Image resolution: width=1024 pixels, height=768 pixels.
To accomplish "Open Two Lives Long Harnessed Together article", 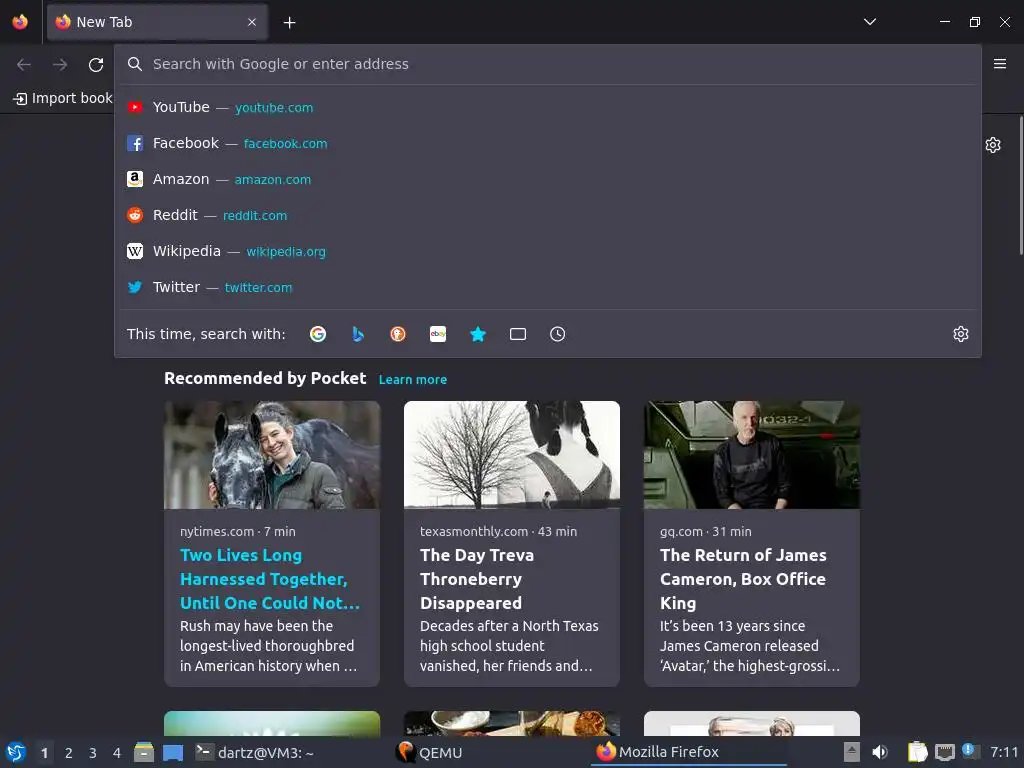I will tap(270, 579).
